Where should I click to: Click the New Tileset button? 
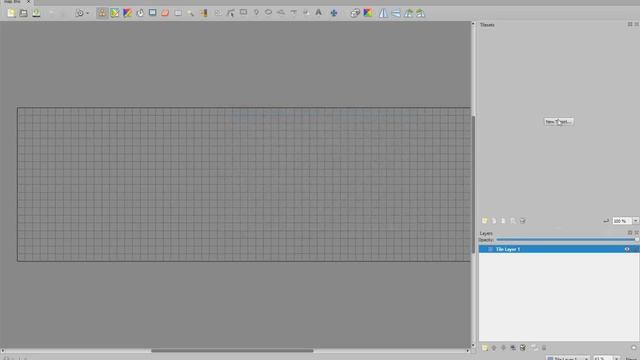click(559, 122)
